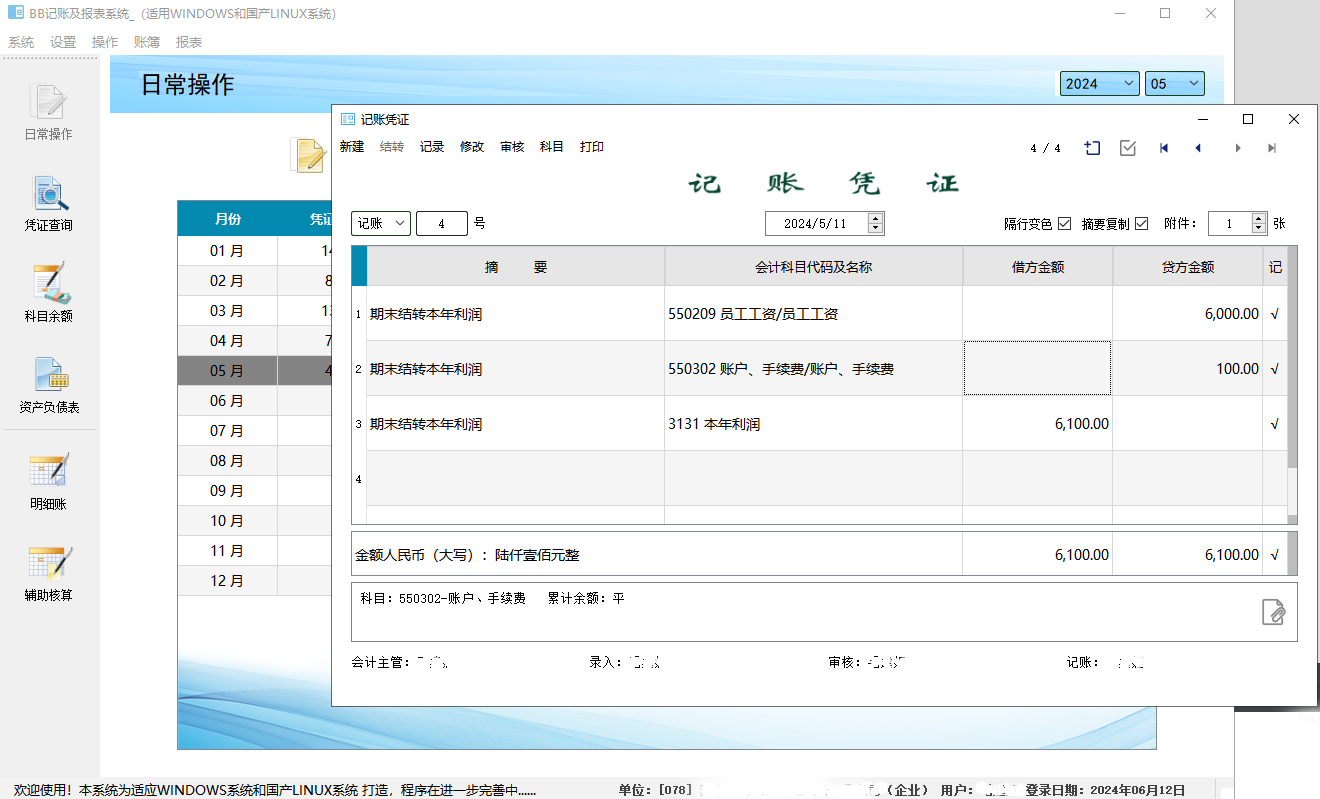This screenshot has height=799, width=1320.
Task: Open the 操作 menu
Action: (x=105, y=42)
